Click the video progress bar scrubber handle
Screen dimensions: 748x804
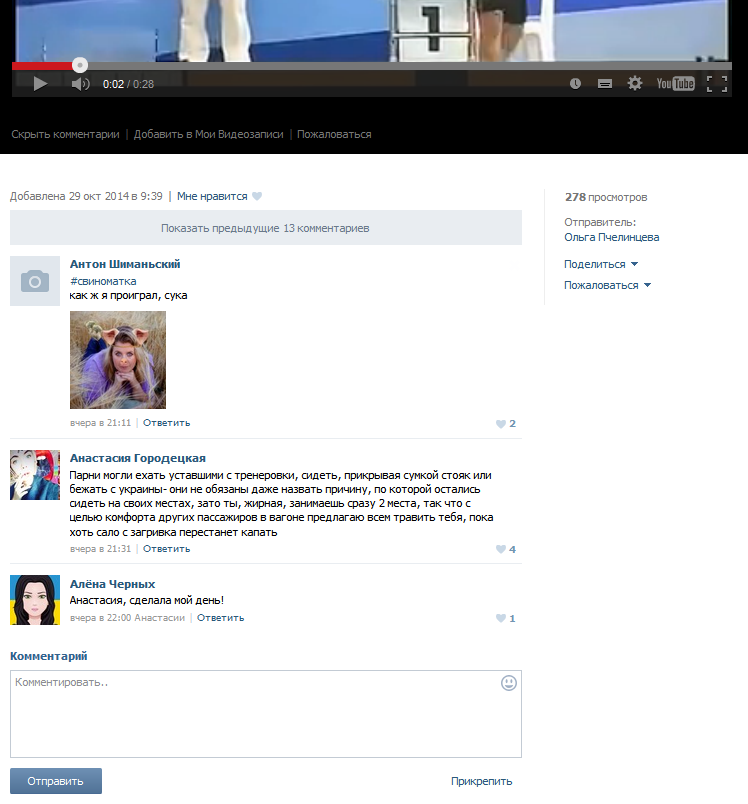(x=79, y=65)
